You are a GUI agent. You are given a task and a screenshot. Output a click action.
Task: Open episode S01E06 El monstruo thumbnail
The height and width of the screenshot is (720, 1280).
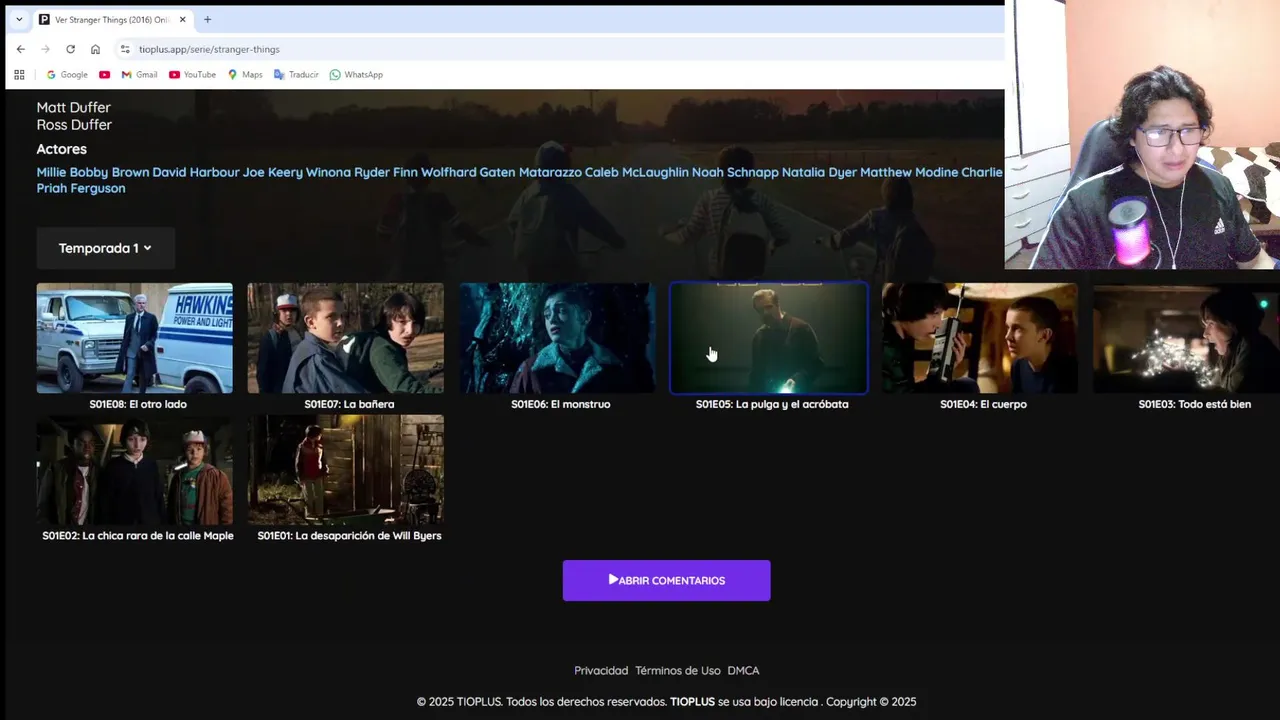tap(558, 338)
